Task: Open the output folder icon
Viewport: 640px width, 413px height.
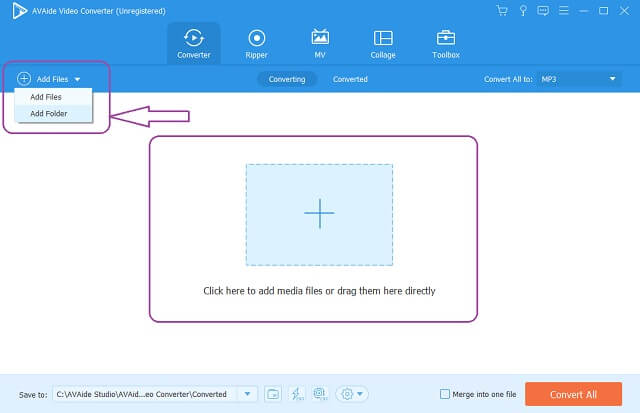Action: point(273,394)
